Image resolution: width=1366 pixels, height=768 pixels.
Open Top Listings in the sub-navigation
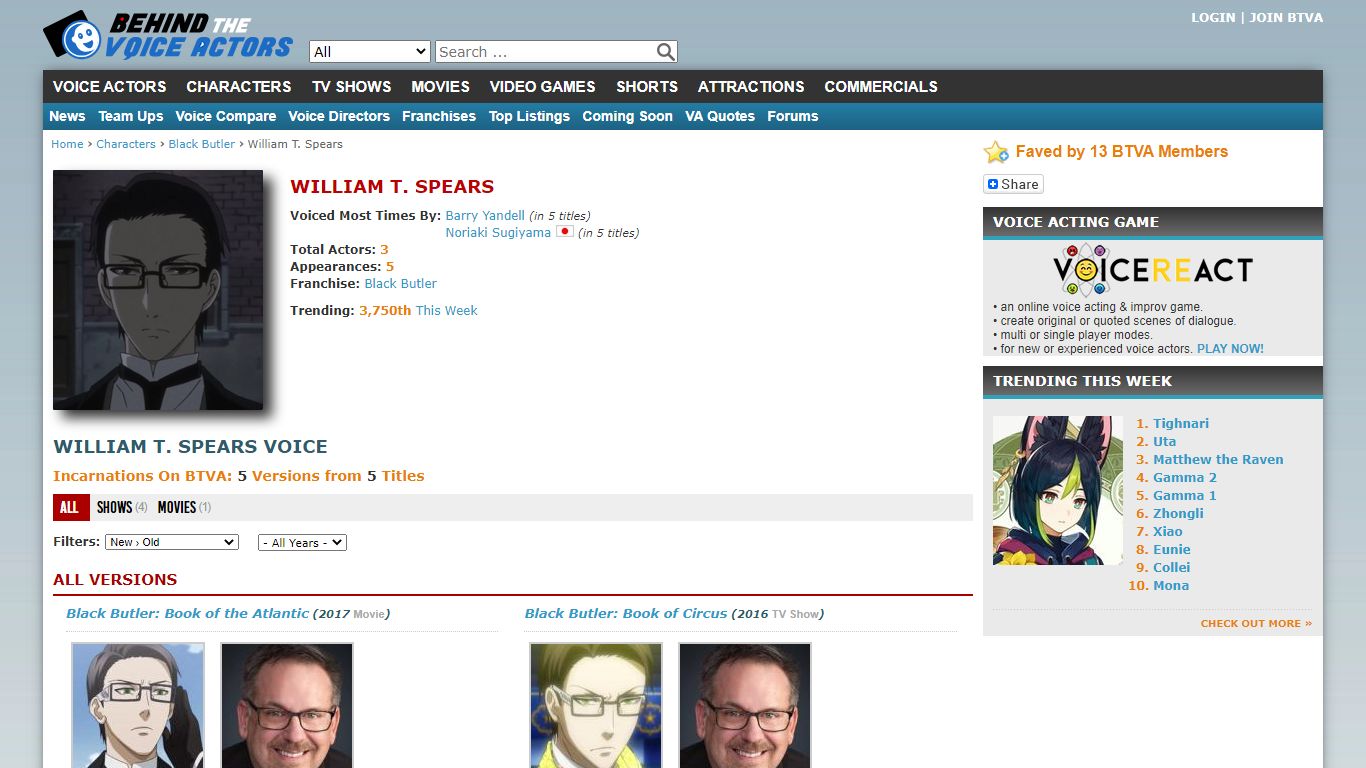529,116
